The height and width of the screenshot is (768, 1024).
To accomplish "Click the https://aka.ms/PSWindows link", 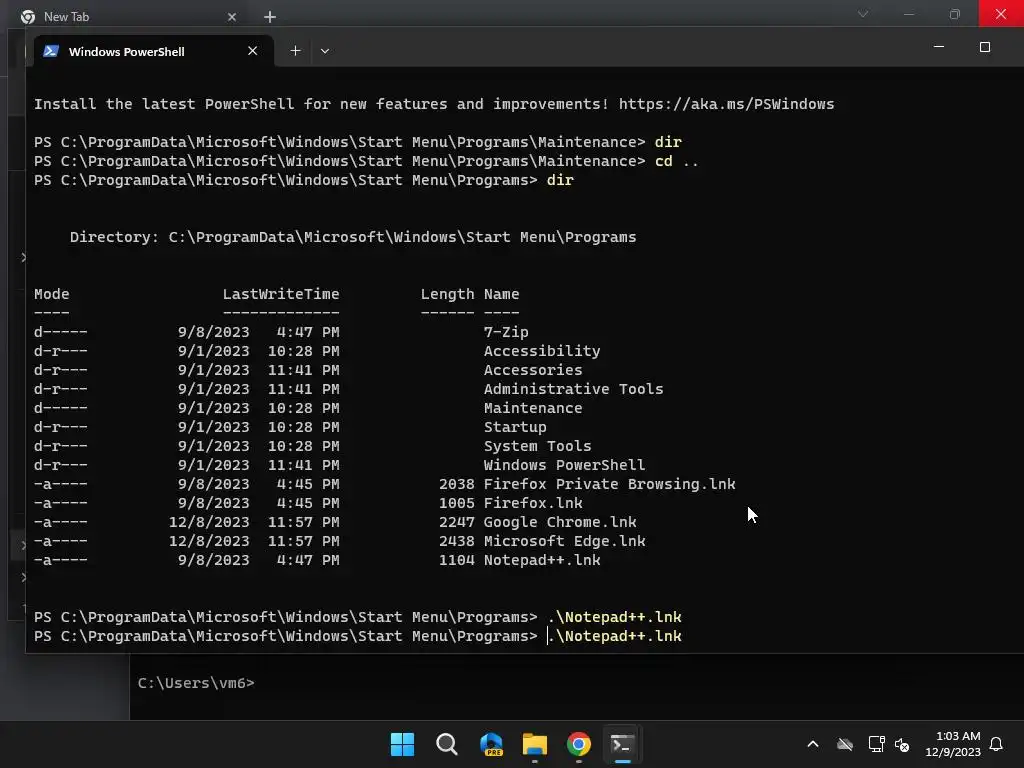I will point(726,104).
